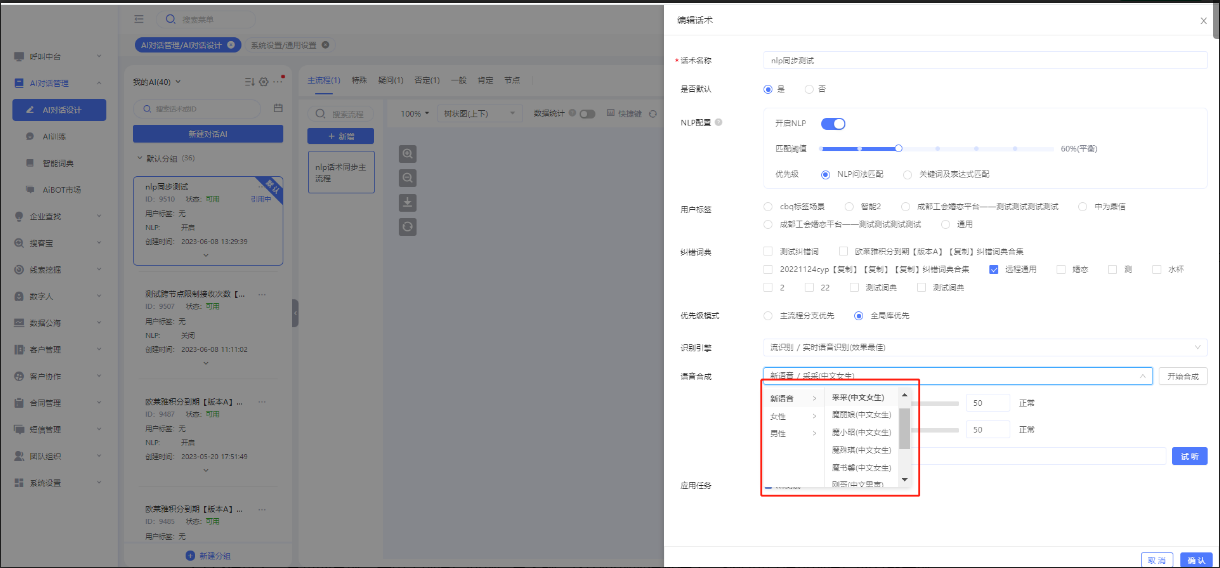This screenshot has height=568, width=1220.
Task: Click the hamburger menu collapse icon
Action: coord(138,19)
